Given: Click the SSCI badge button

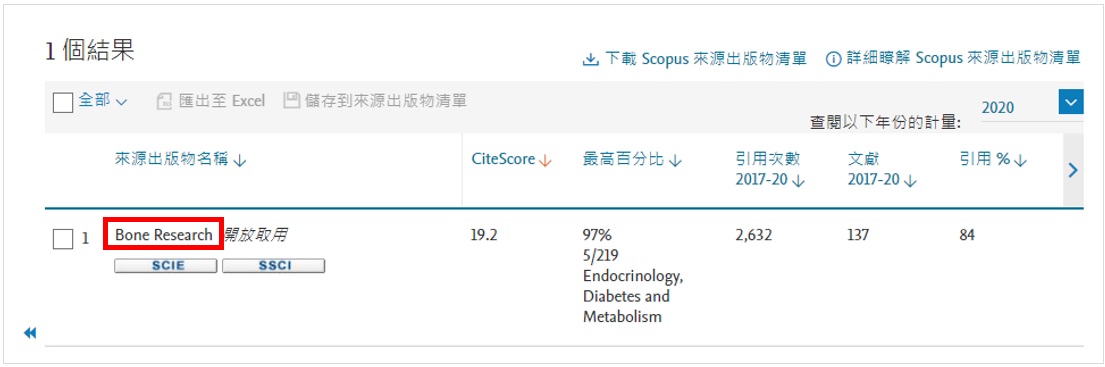Looking at the screenshot, I should [x=273, y=266].
